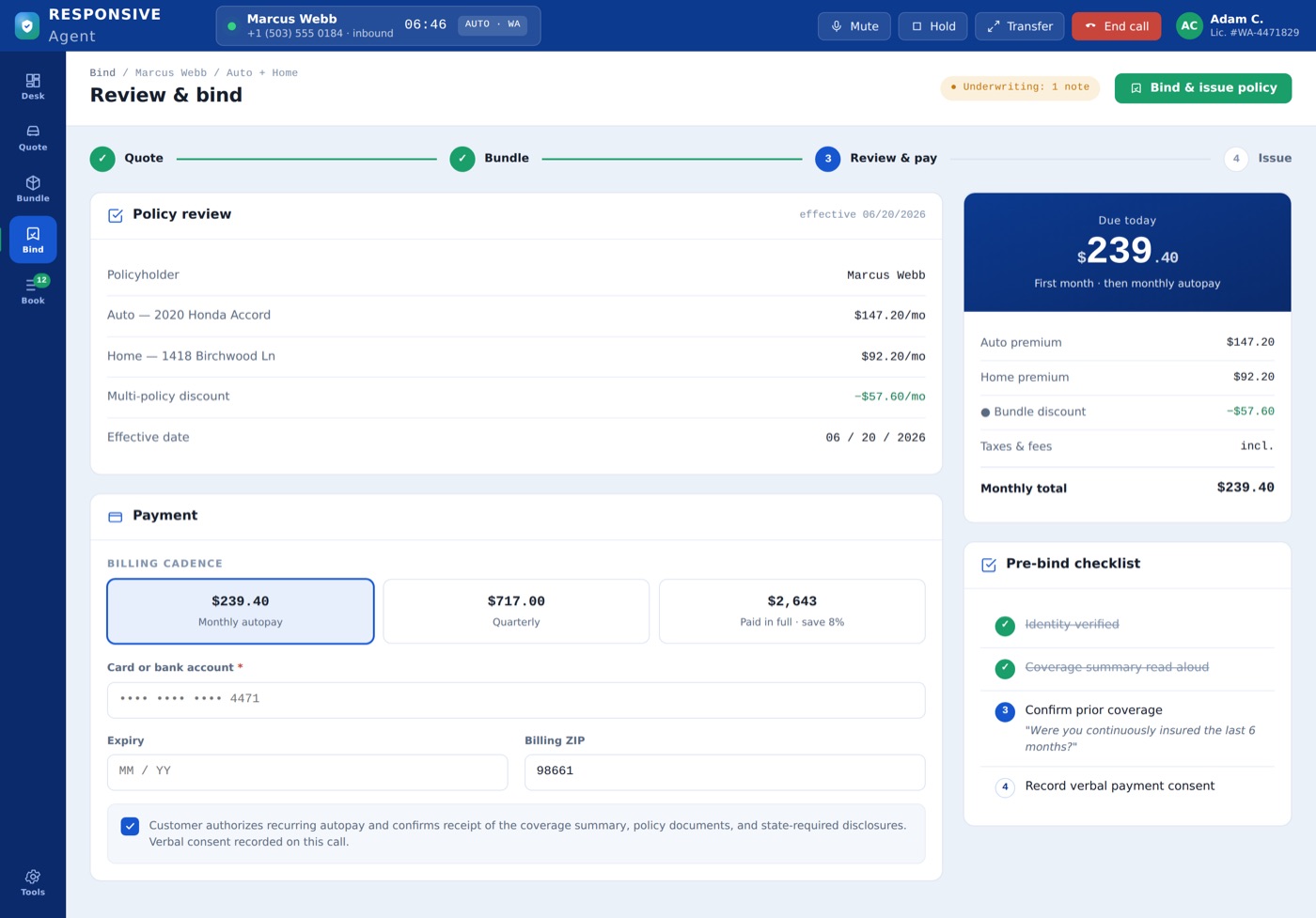This screenshot has width=1316, height=918.
Task: Select the Review & pay step
Action: click(876, 159)
